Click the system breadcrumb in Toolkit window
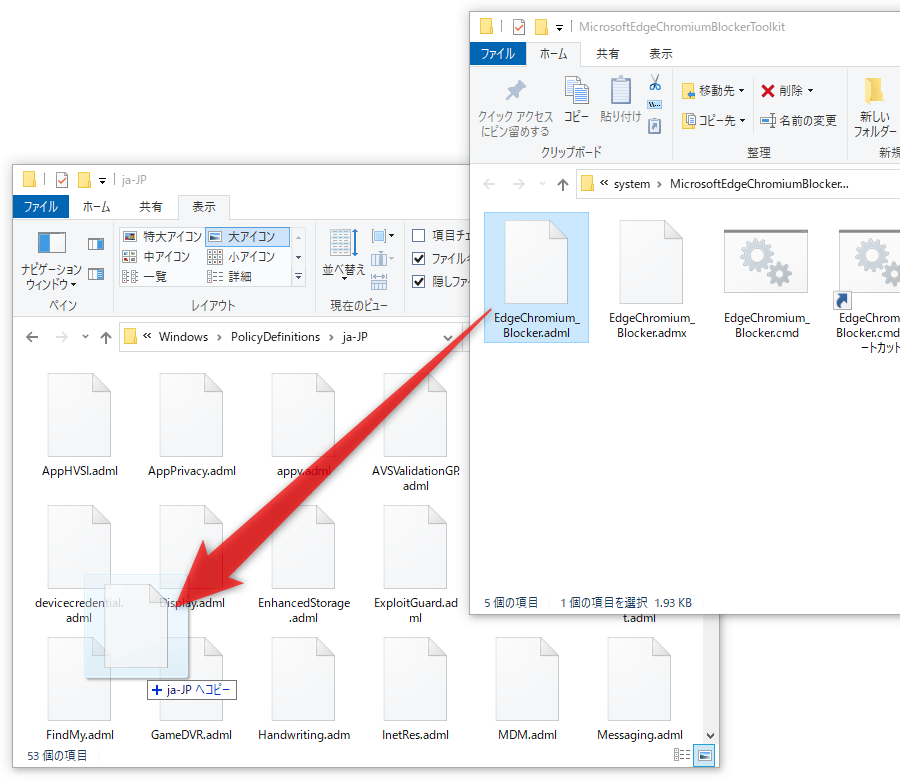Viewport: 900px width, 780px height. [x=632, y=184]
